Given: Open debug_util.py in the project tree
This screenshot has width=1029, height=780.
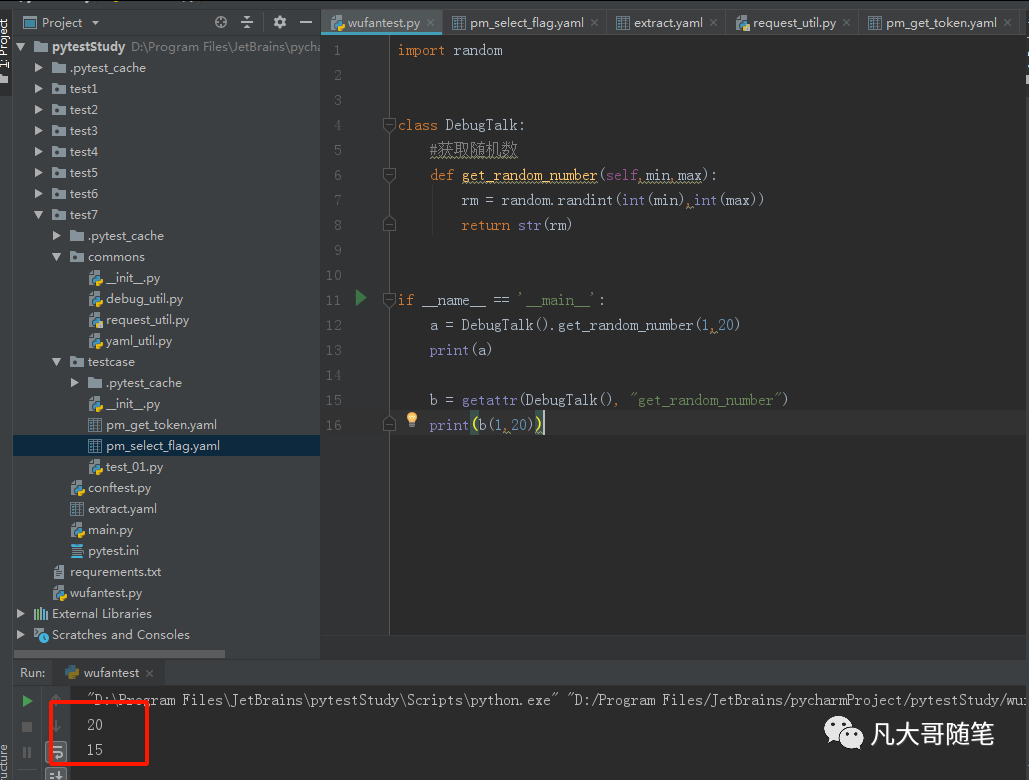Looking at the screenshot, I should tap(144, 299).
